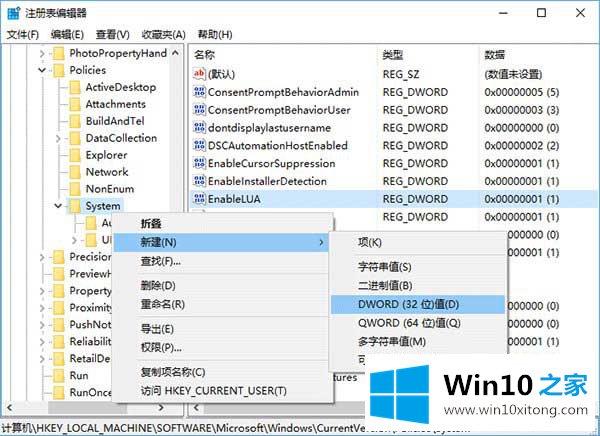Open the 收藏夹(A) menu

(x=163, y=33)
